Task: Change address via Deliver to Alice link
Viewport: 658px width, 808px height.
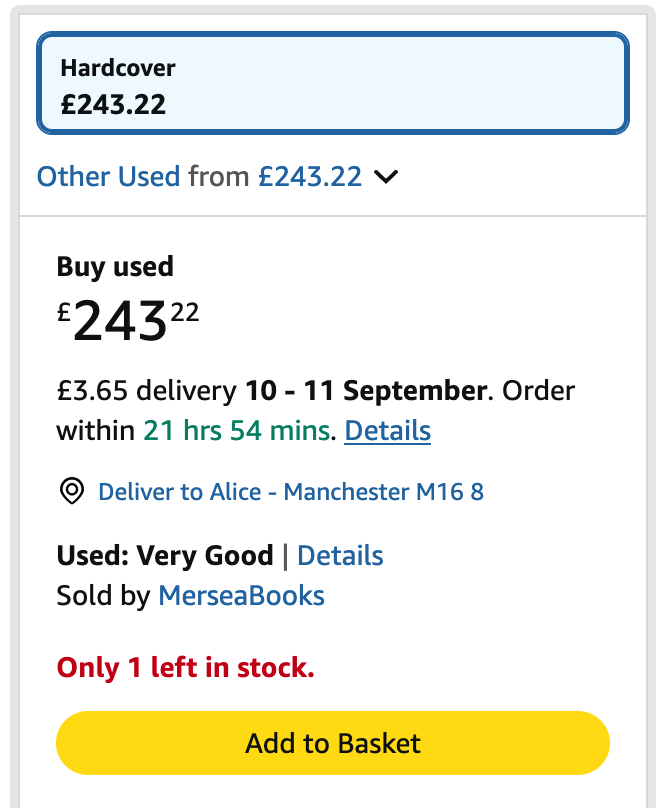Action: click(x=290, y=492)
